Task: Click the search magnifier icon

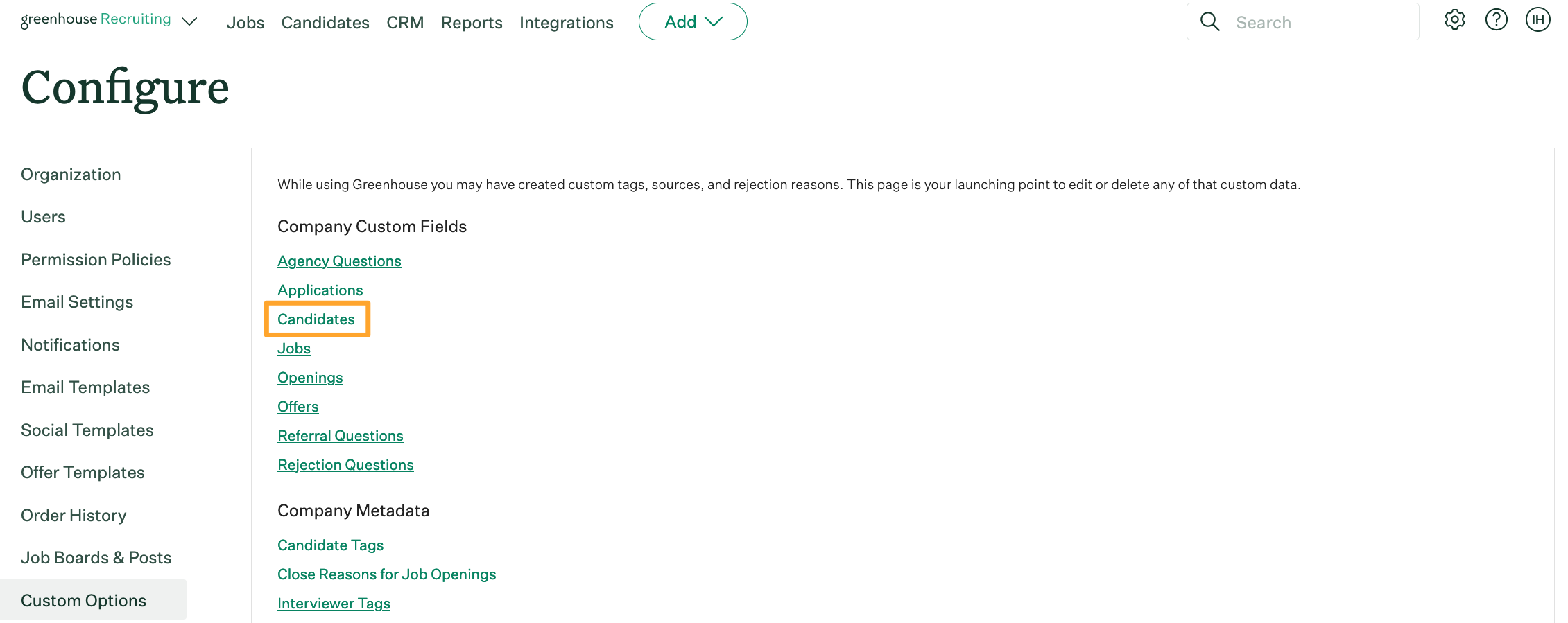Action: pyautogui.click(x=1209, y=21)
